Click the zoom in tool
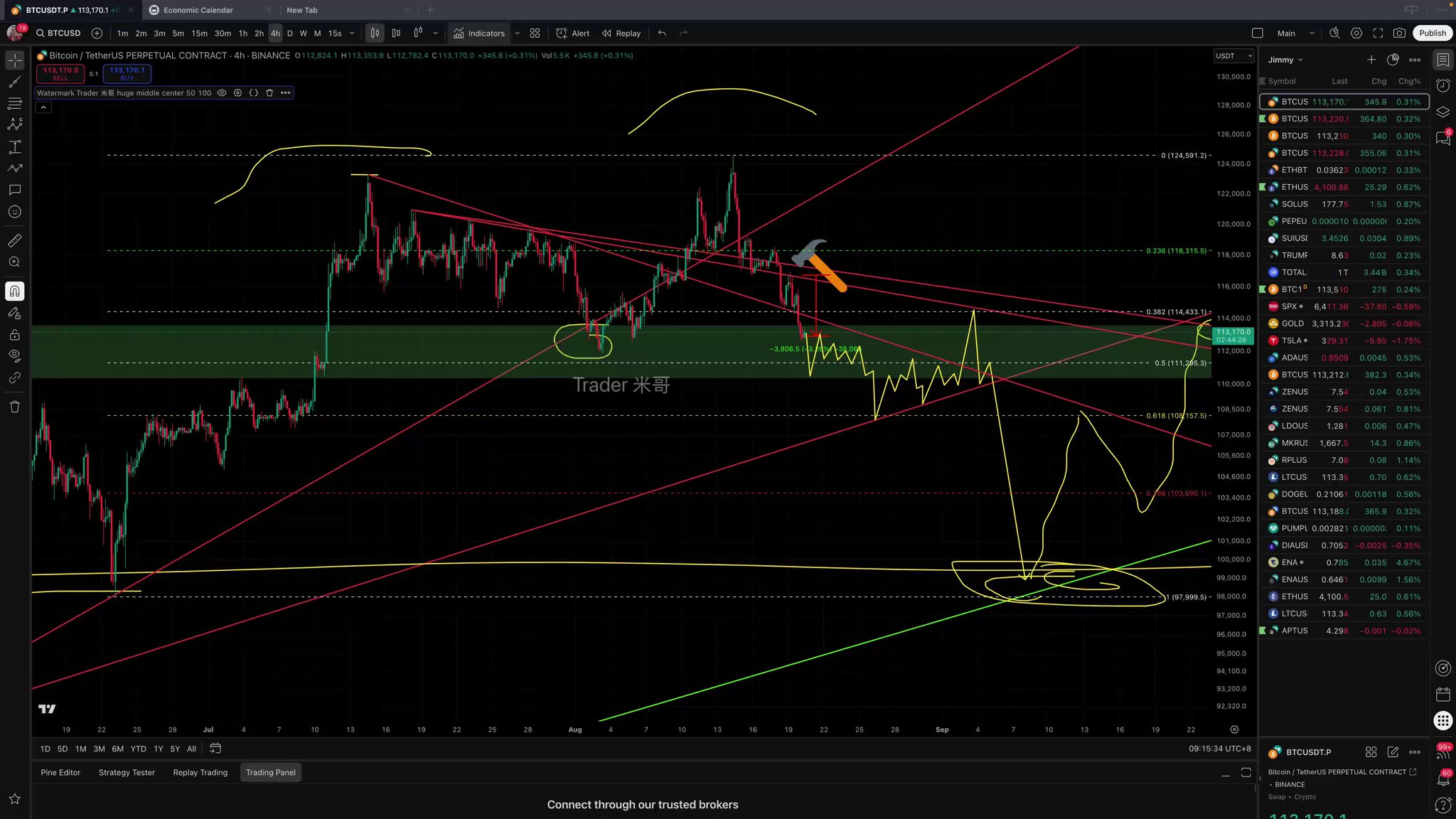The image size is (1456, 819). point(15,262)
